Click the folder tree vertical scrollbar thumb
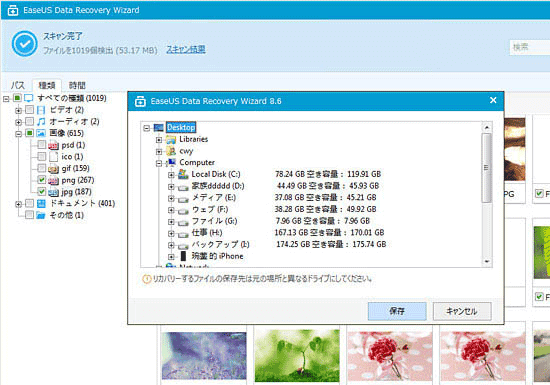This screenshot has width=550, height=385. tap(487, 168)
